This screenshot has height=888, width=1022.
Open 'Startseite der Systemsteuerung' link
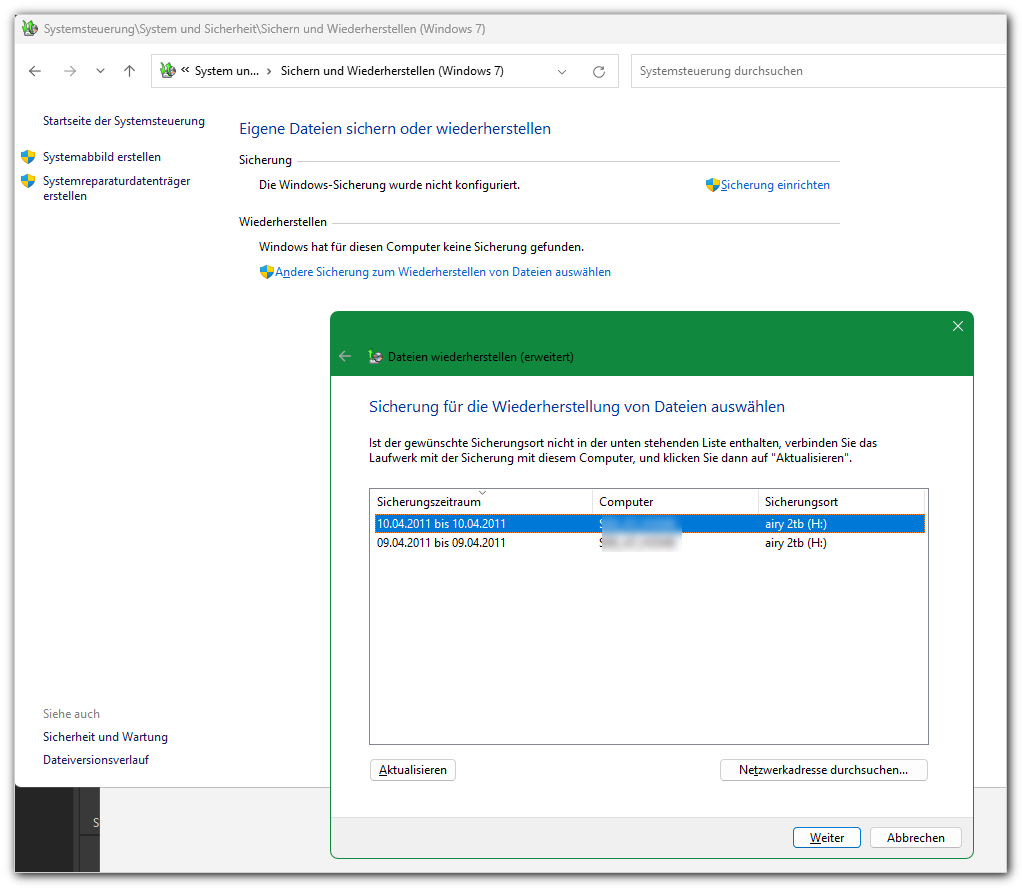coord(124,121)
